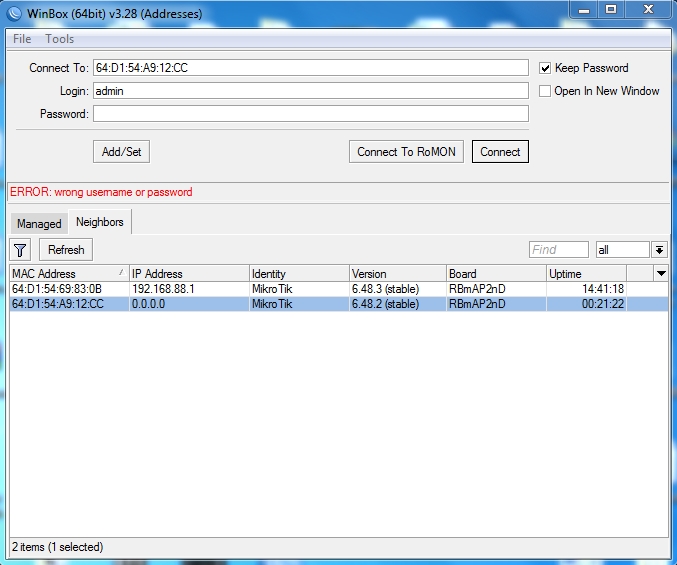Click the Add/Set button
Viewport: 677px width, 565px height.
(121, 152)
